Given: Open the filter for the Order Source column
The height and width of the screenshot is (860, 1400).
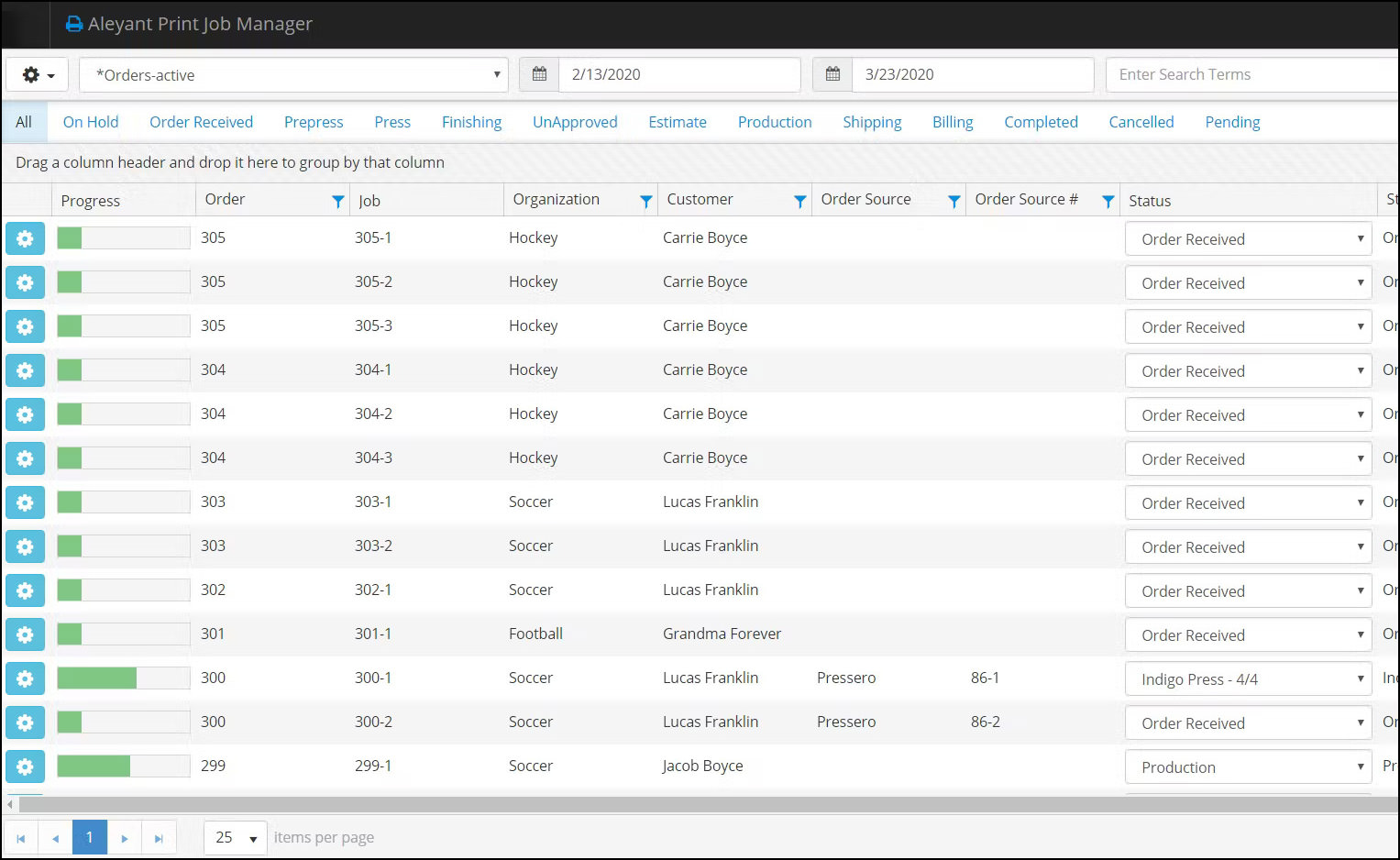Looking at the screenshot, I should (x=954, y=199).
